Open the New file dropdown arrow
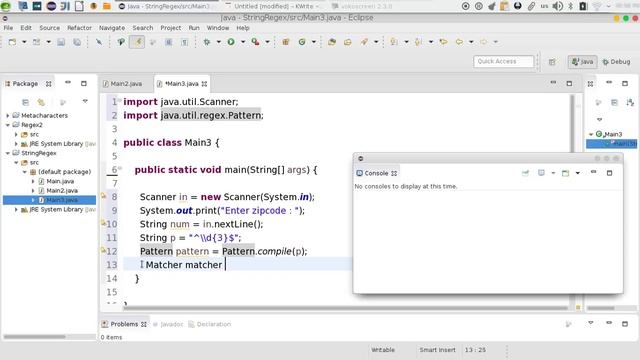The height and width of the screenshot is (360, 640). [x=24, y=42]
